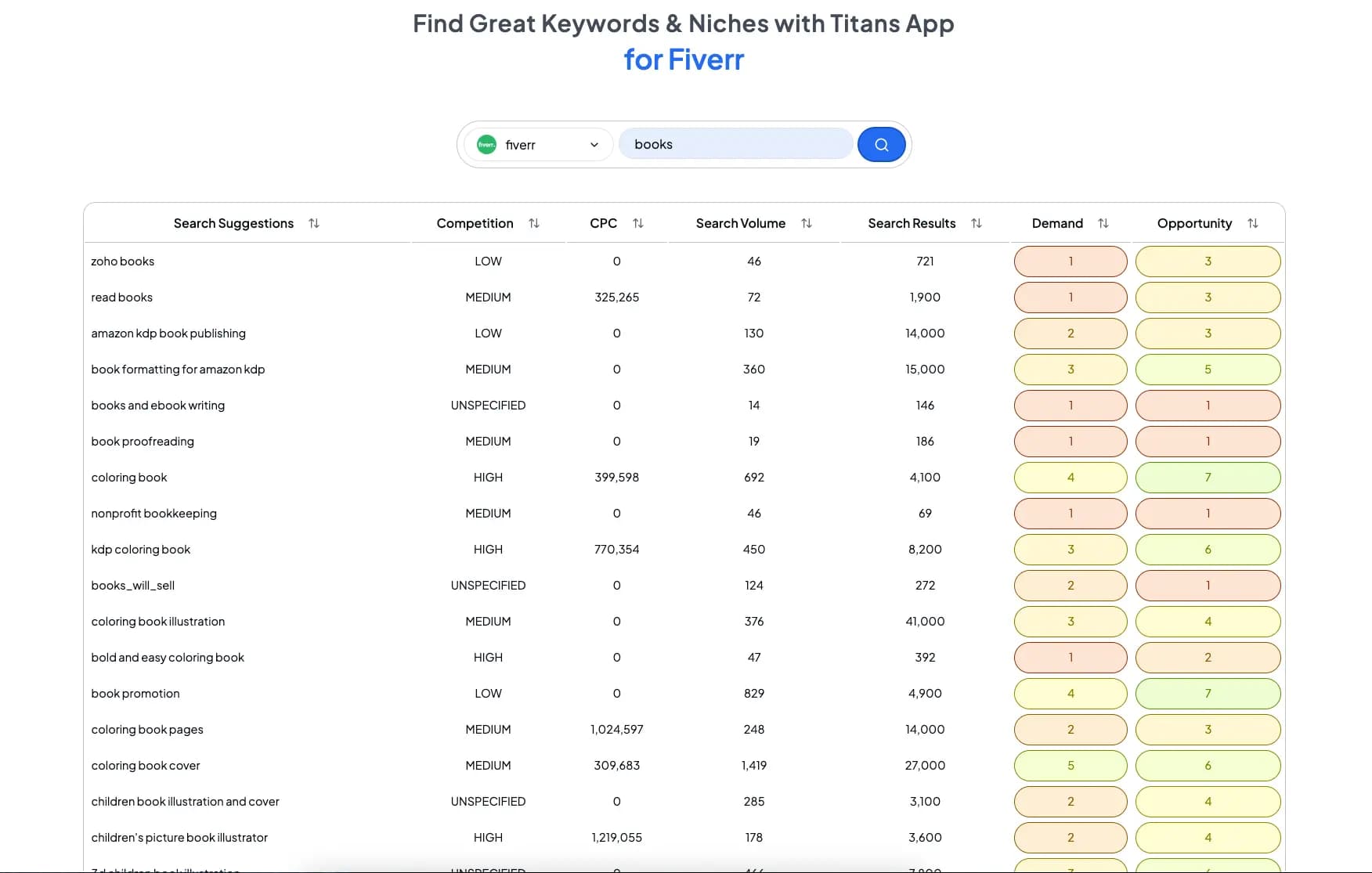Click Demand badge 5 for coloring book cover
The image size is (1372, 873).
point(1071,766)
